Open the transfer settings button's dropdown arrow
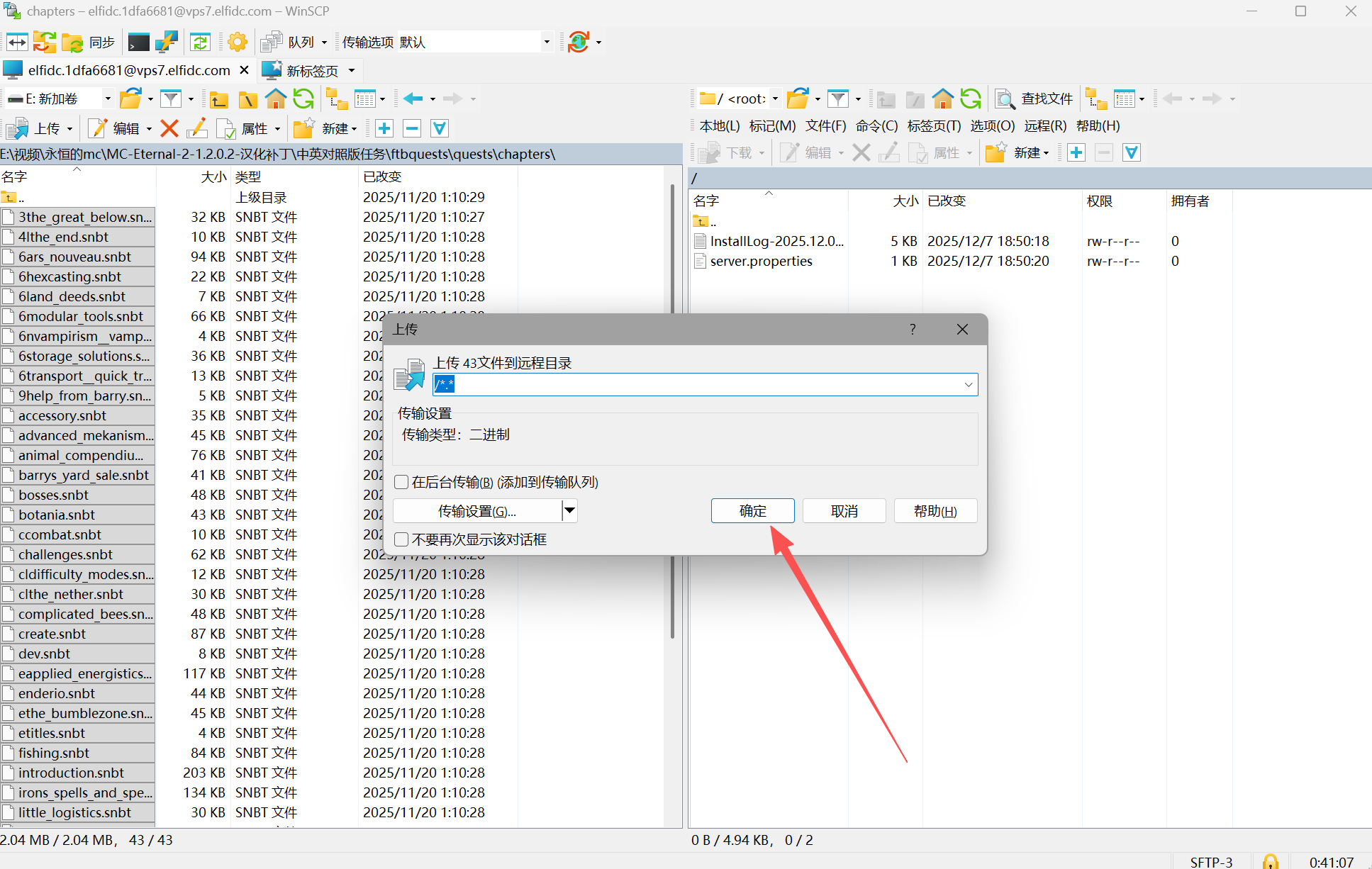The height and width of the screenshot is (869, 1372). click(569, 510)
